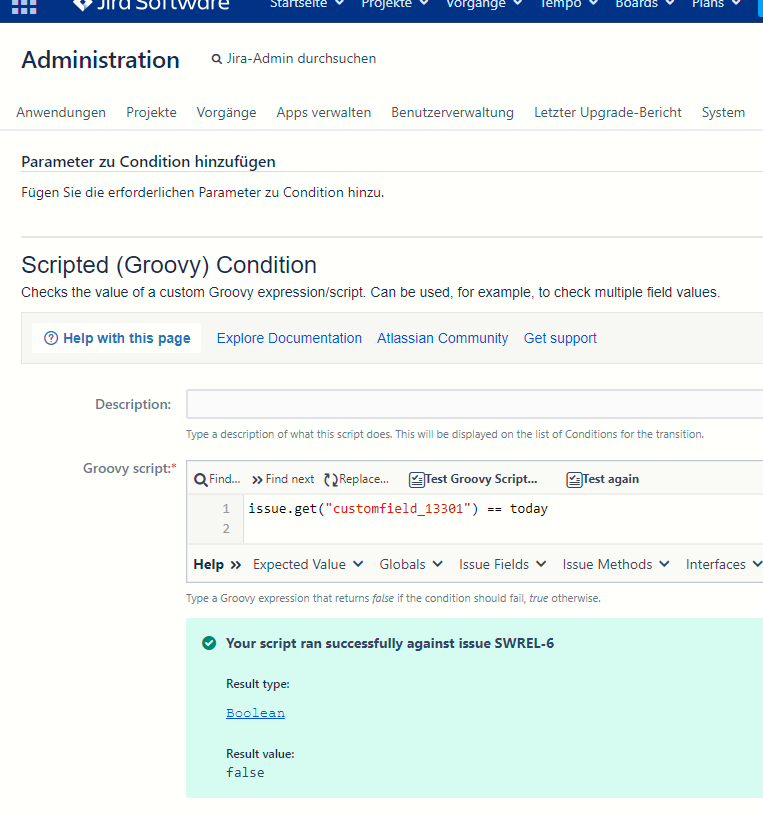Open the Tempo dropdown menu
Viewport: 763px width, 819px height.
click(x=569, y=4)
